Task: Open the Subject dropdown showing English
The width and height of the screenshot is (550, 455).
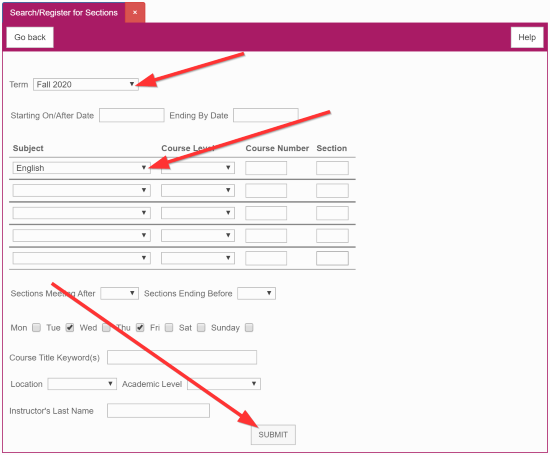Action: [x=81, y=168]
